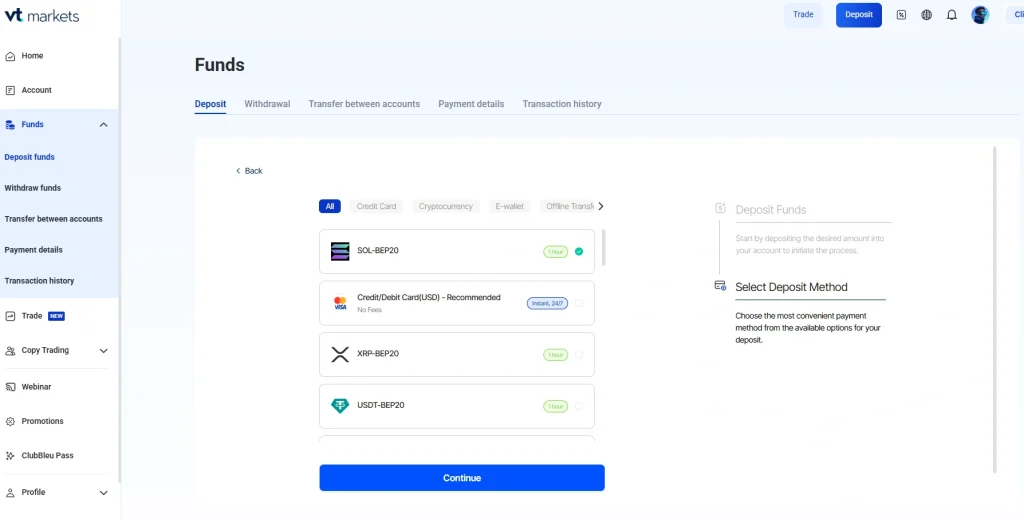Open the Payment details tab
This screenshot has width=1024, height=519.
[471, 104]
